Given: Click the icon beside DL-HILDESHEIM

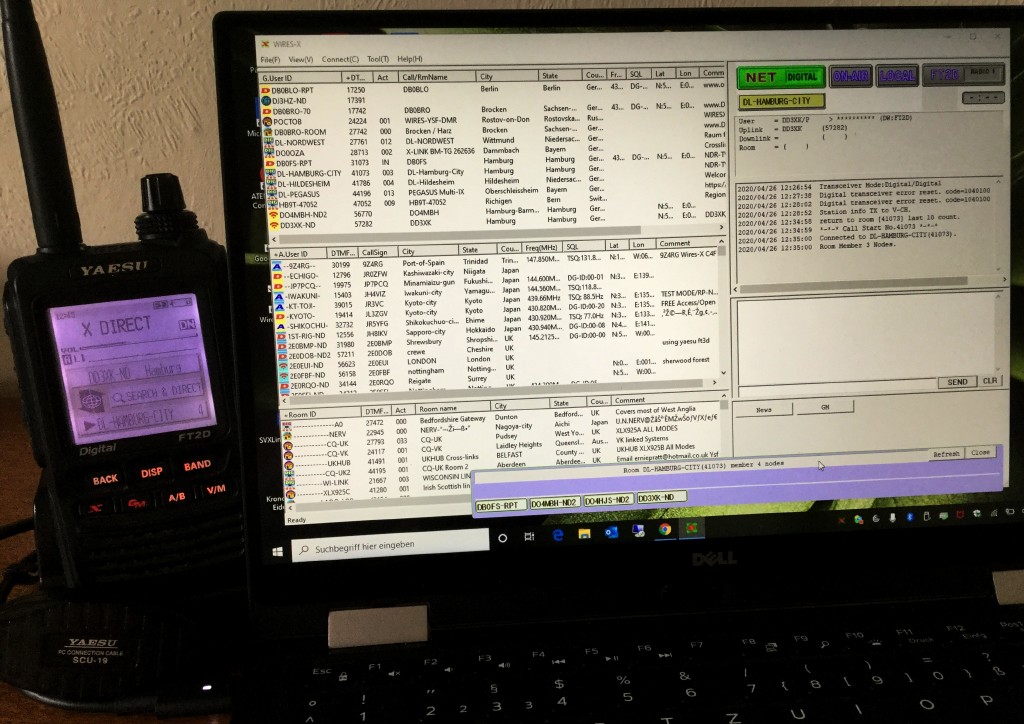Looking at the screenshot, I should pos(271,183).
